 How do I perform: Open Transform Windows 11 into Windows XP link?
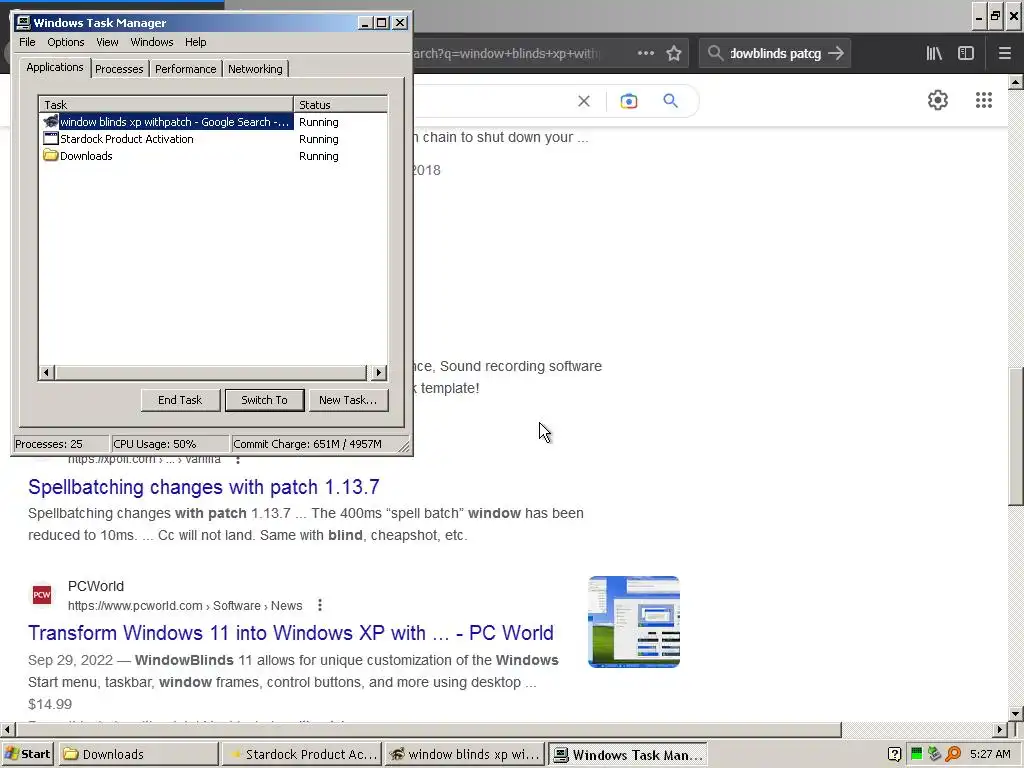(291, 633)
